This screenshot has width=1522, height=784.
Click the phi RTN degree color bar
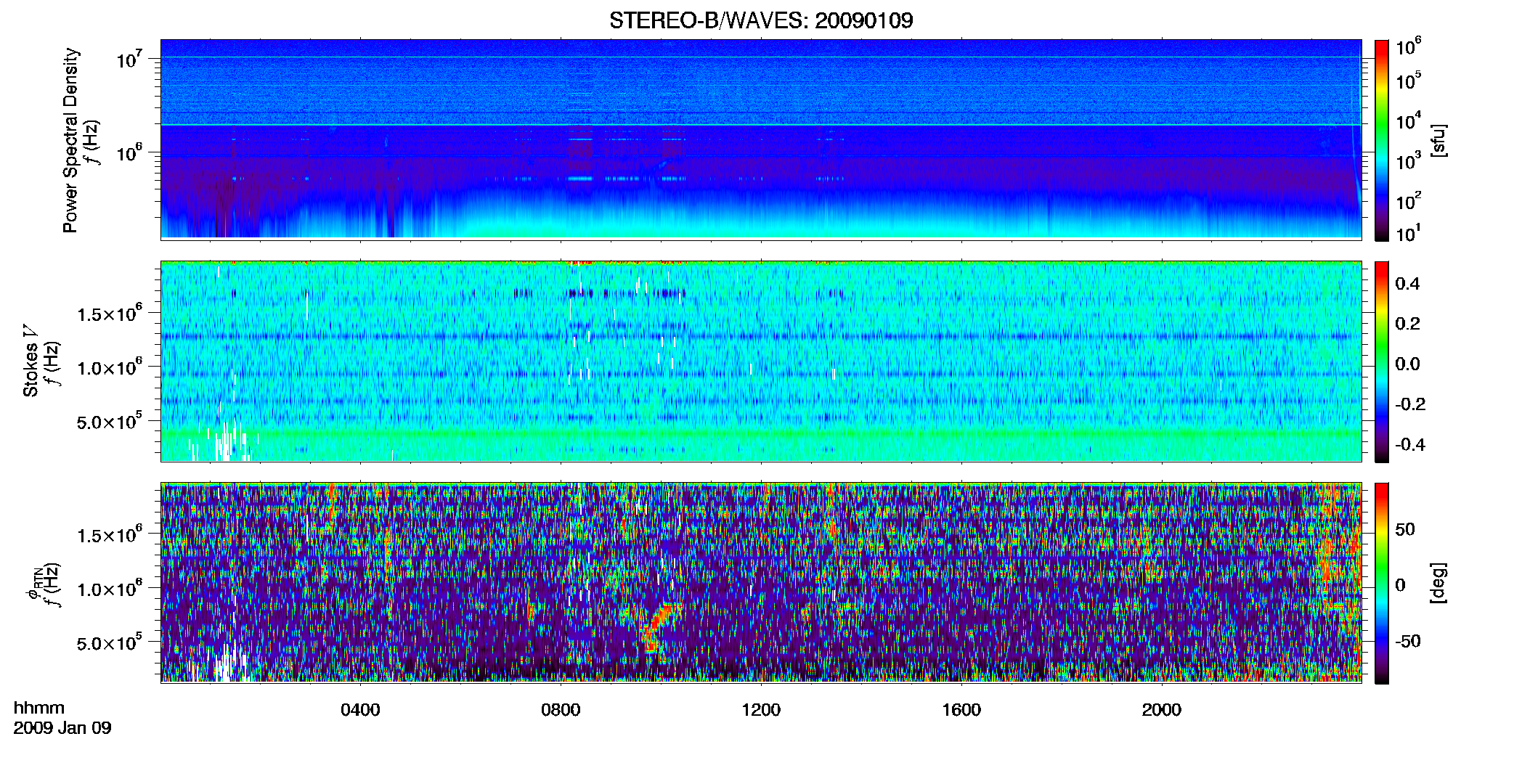coord(1382,583)
